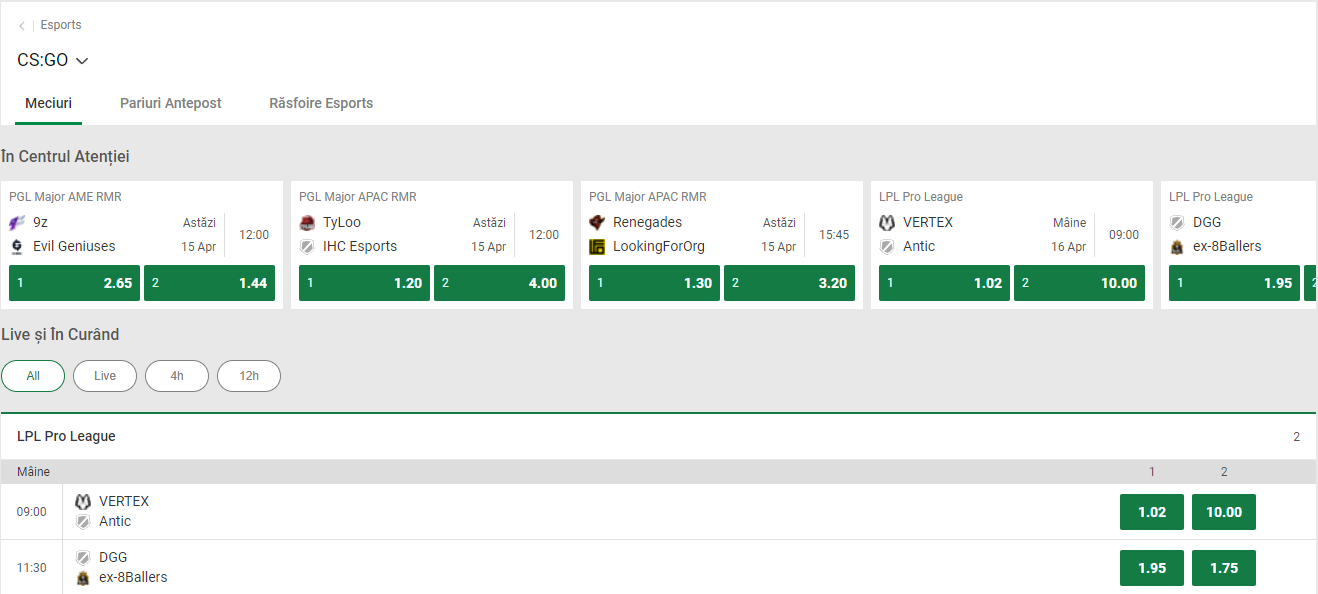
Task: Click the LookingForOrg team logo
Action: click(597, 247)
